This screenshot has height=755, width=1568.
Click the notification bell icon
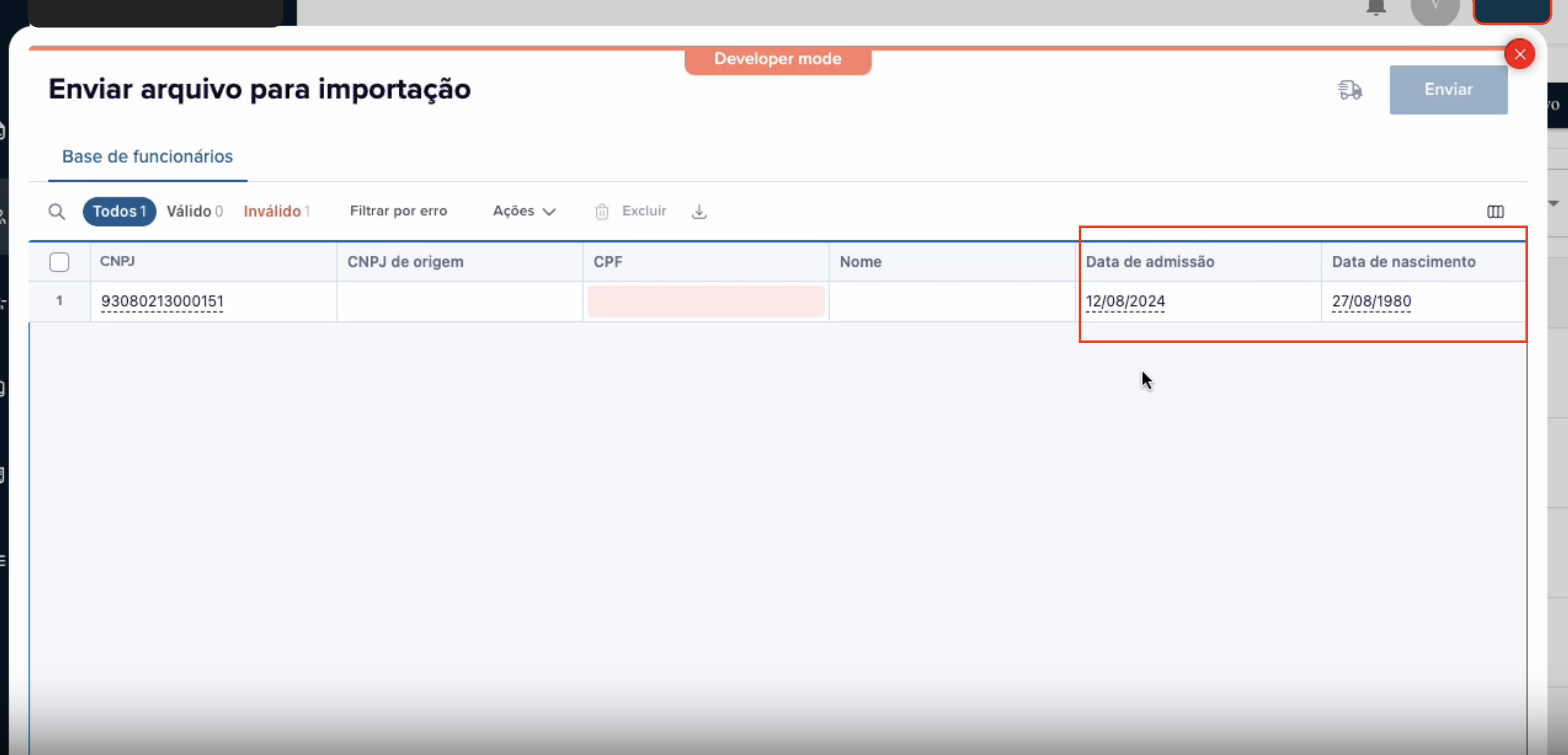click(1375, 7)
